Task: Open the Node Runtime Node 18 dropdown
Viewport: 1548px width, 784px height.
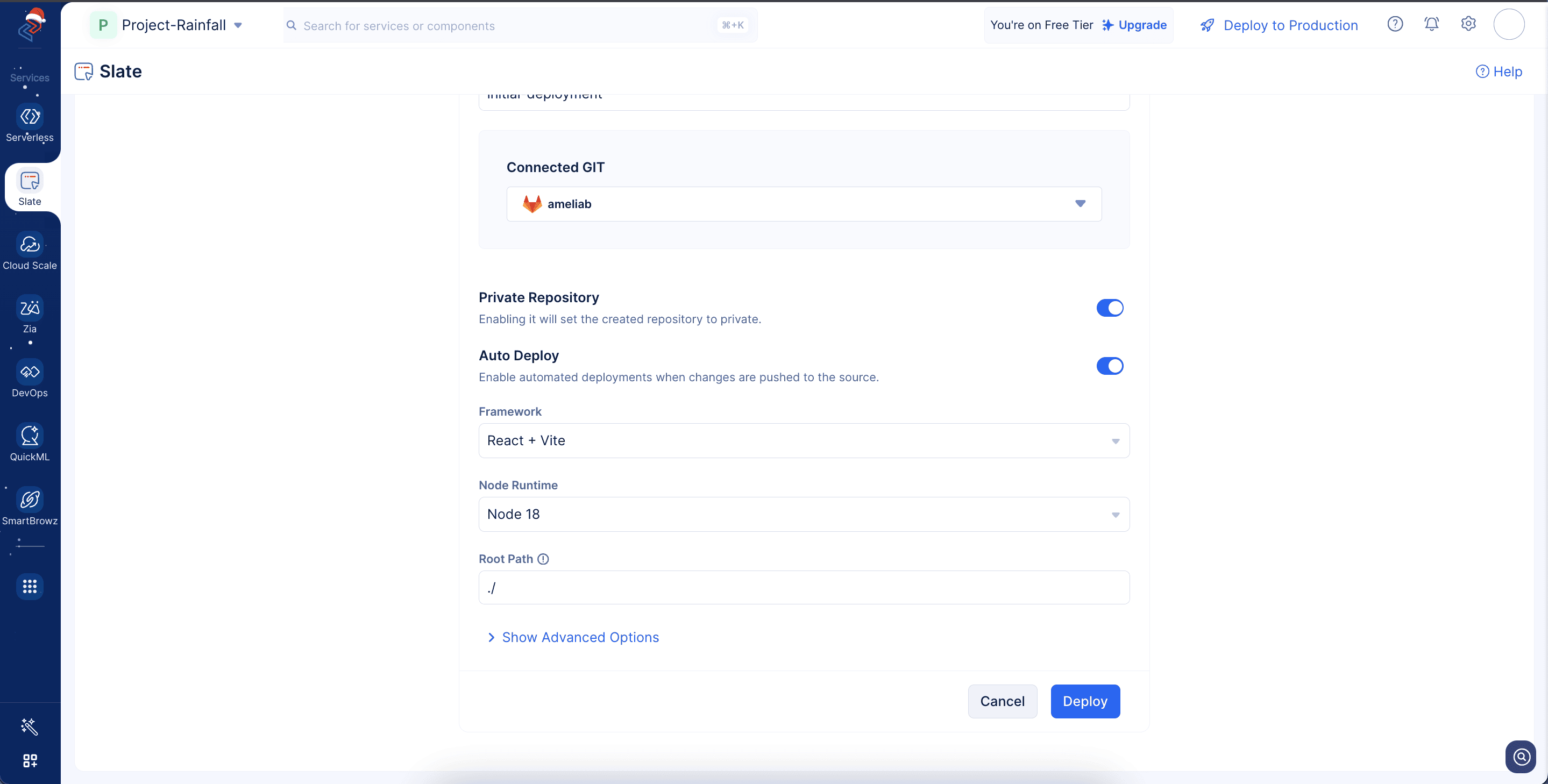Action: (804, 514)
